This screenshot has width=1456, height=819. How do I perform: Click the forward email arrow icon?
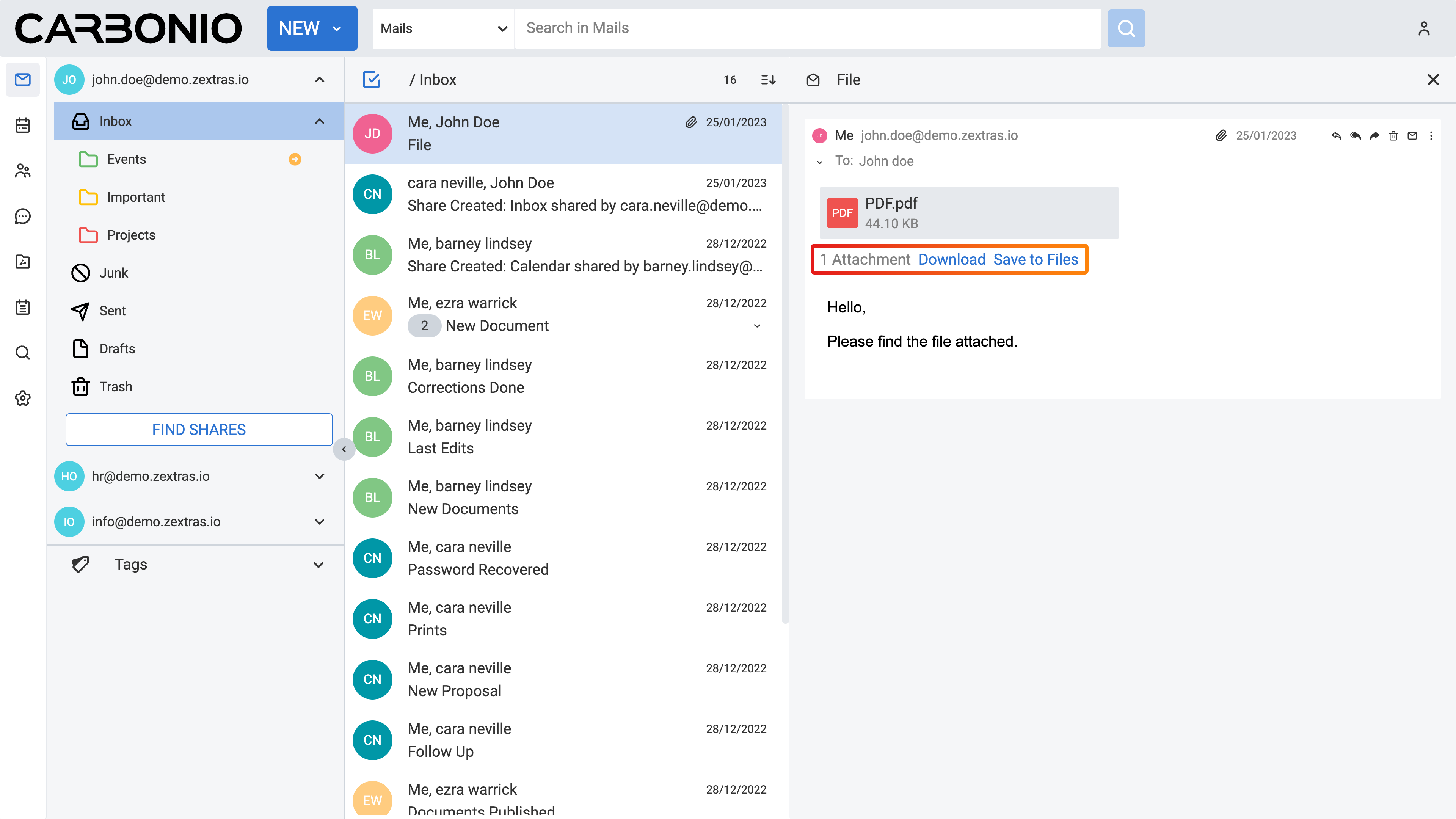[1374, 136]
